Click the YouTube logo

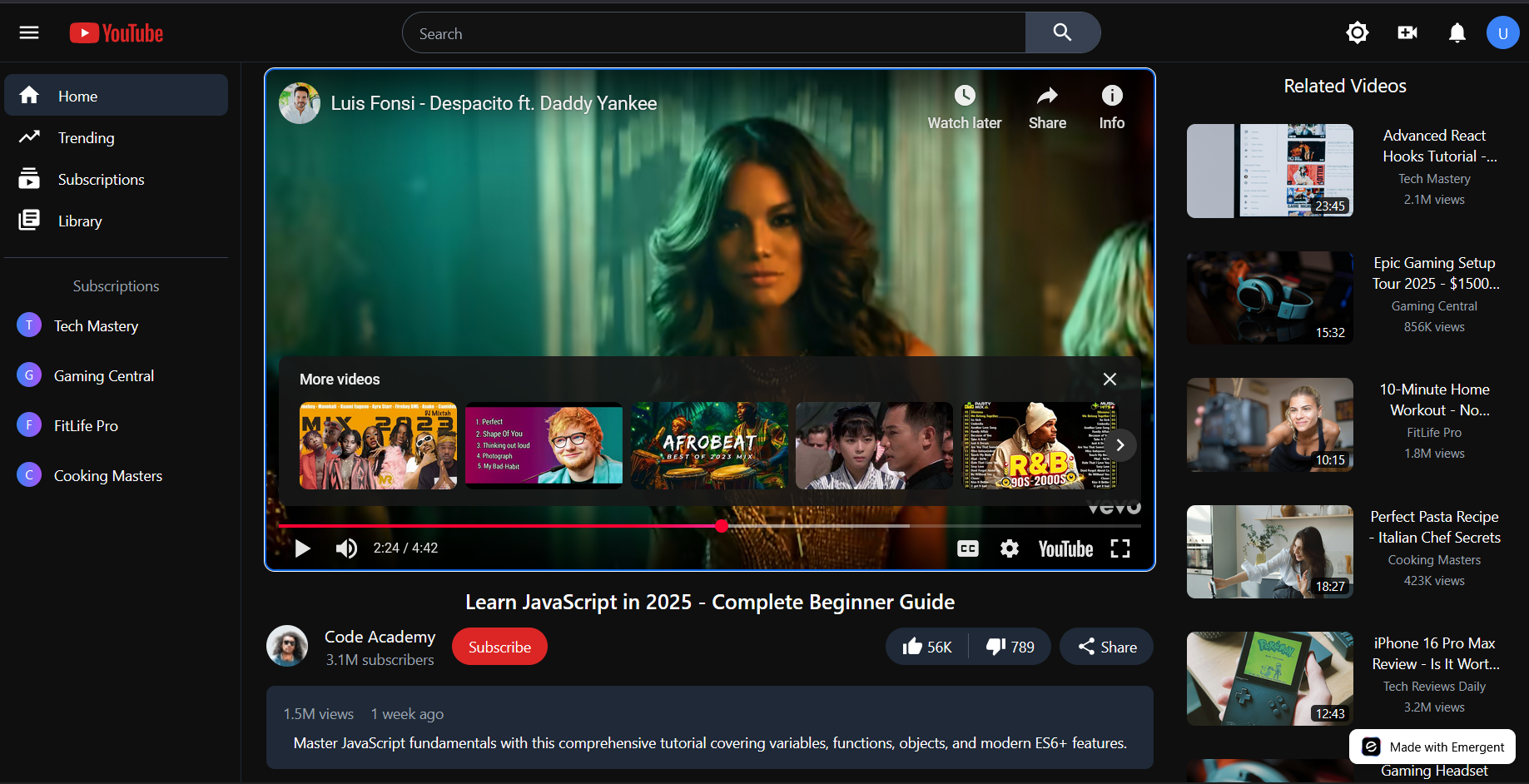(117, 32)
